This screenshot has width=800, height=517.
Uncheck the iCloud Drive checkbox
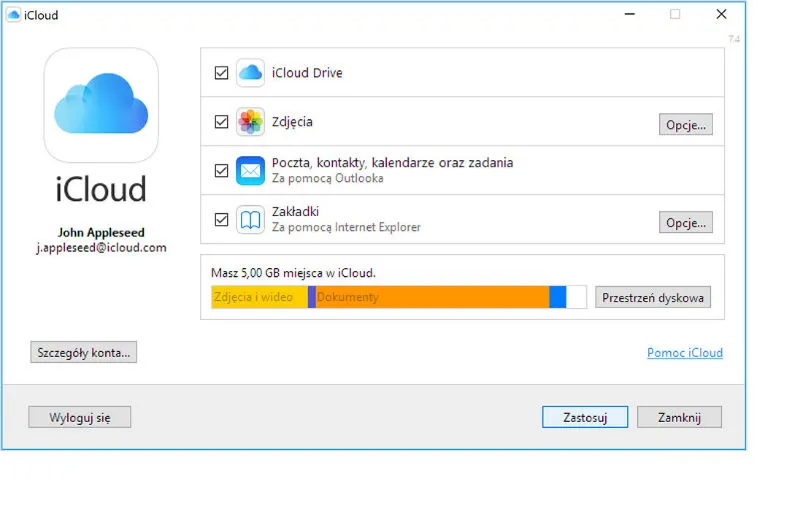pos(221,73)
